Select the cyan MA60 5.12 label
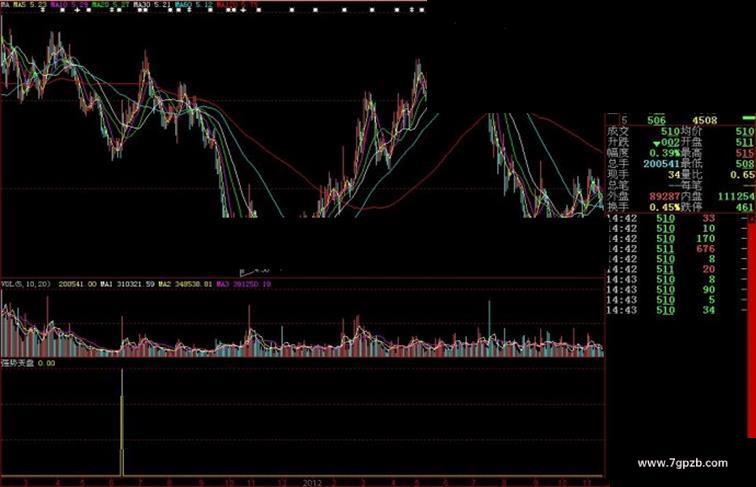 (193, 4)
